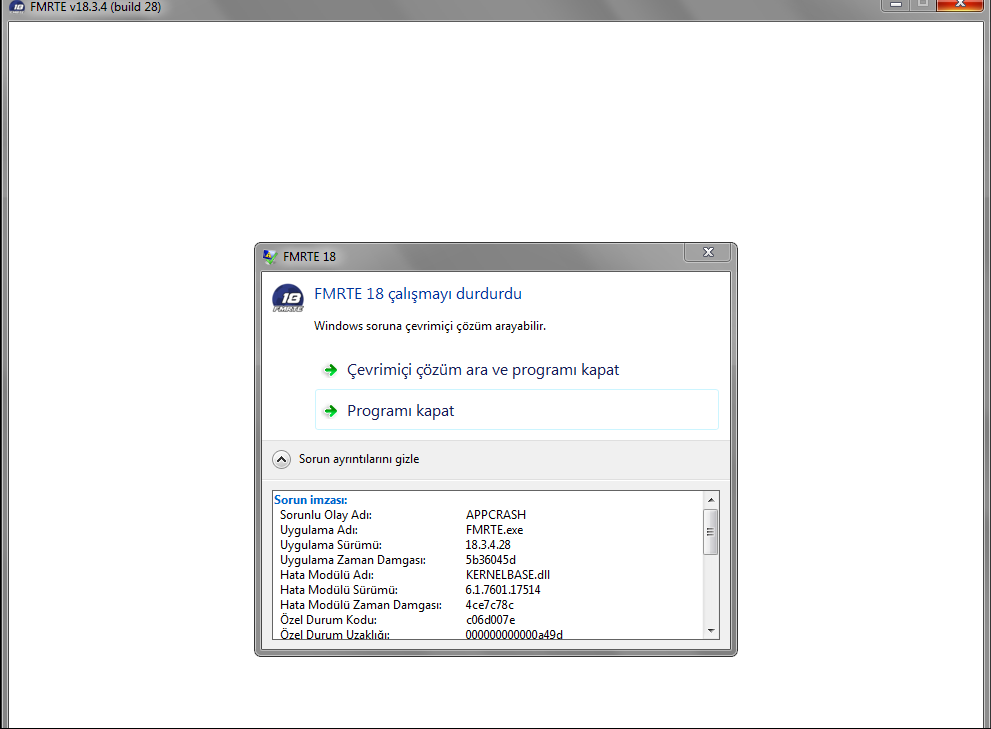
Task: Choose Çevrimiçi çözüm ara ve programı kapat
Action: point(483,370)
